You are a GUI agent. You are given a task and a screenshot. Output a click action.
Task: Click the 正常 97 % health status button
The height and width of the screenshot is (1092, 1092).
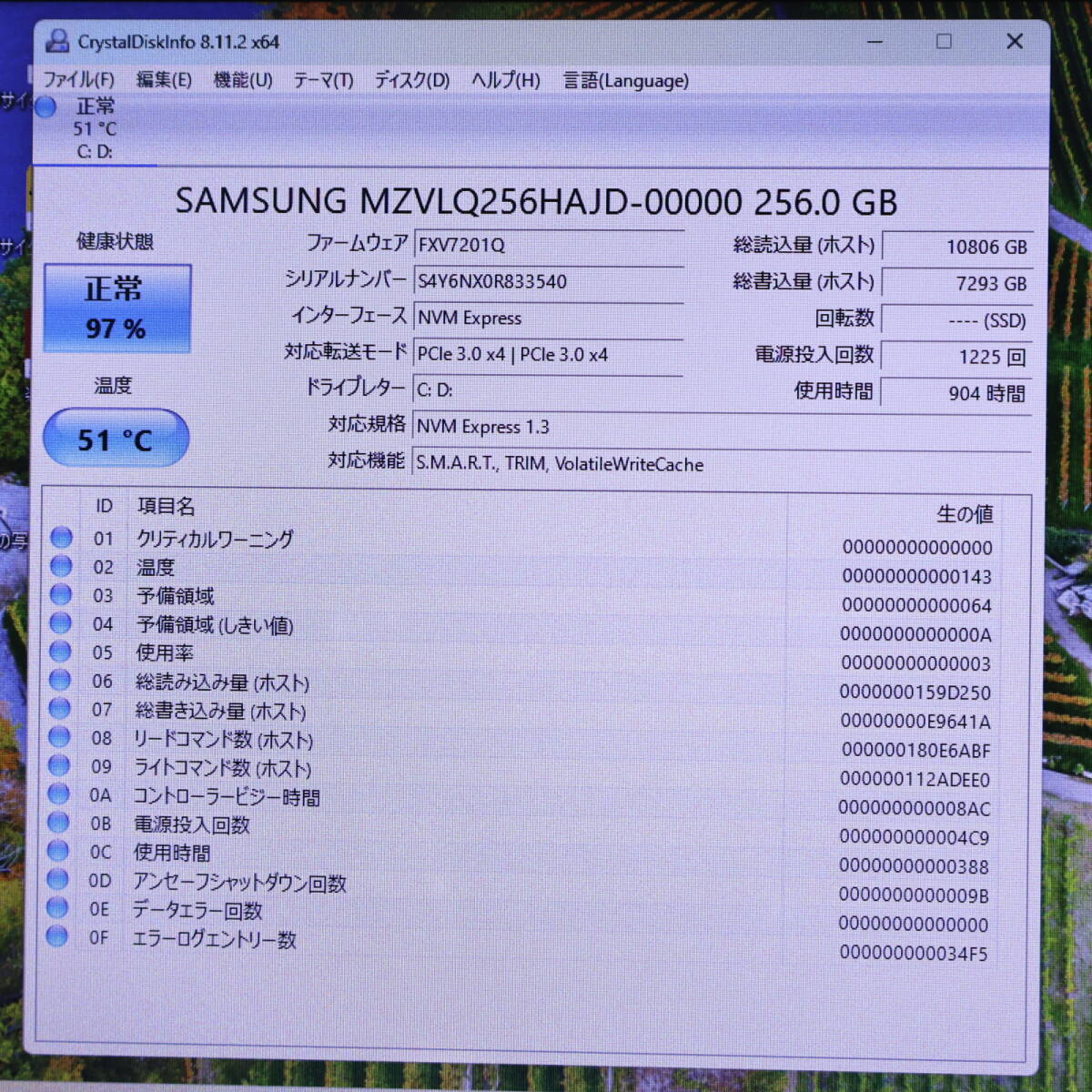point(117,308)
